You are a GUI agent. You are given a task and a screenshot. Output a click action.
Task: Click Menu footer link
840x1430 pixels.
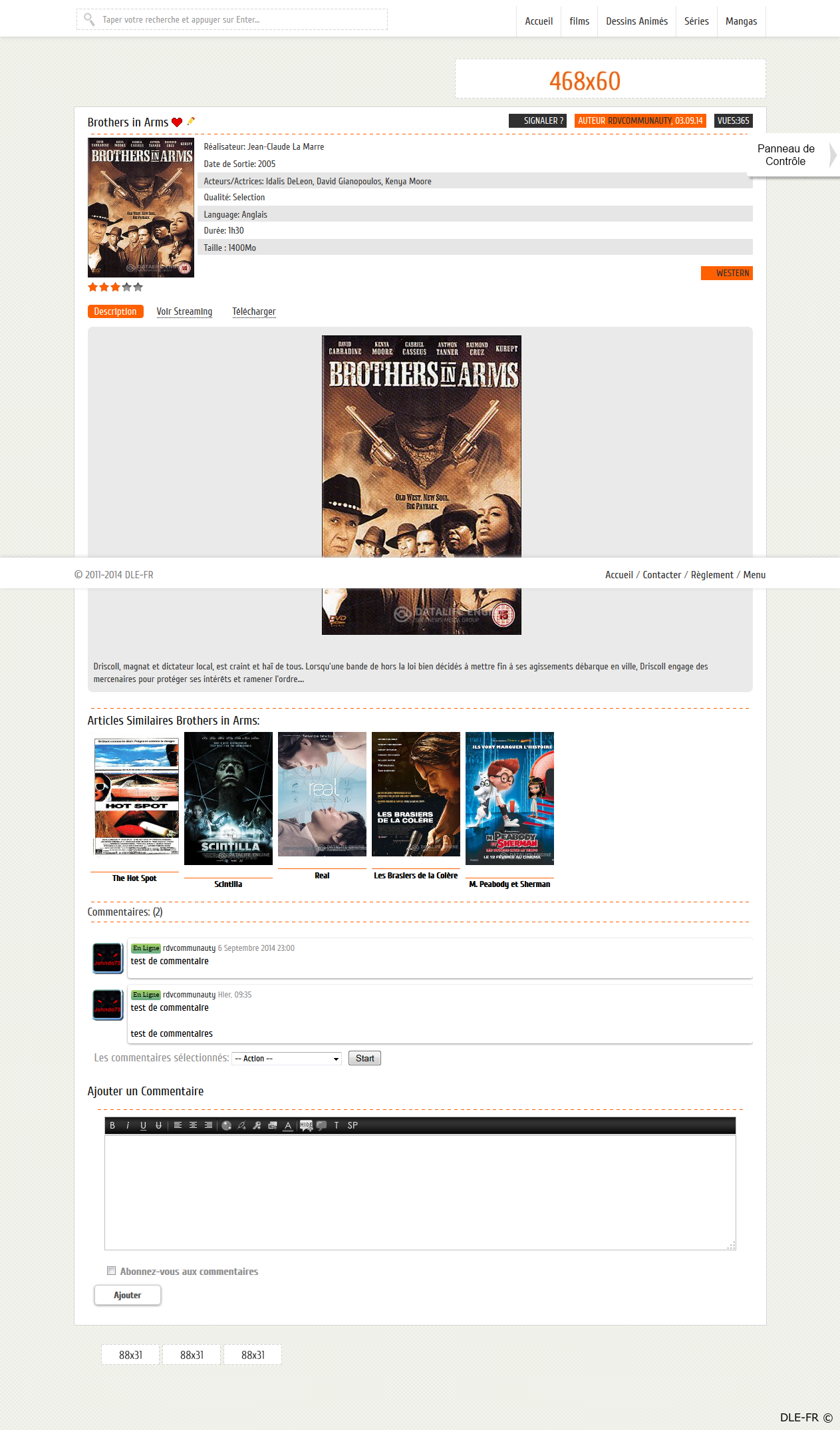(x=754, y=575)
